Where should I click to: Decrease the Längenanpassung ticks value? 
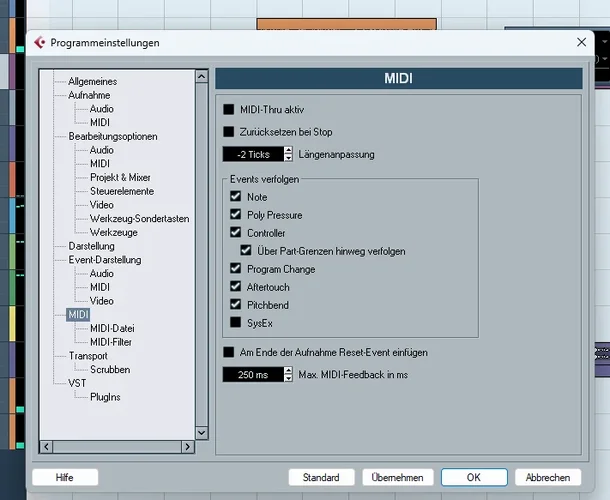288,158
